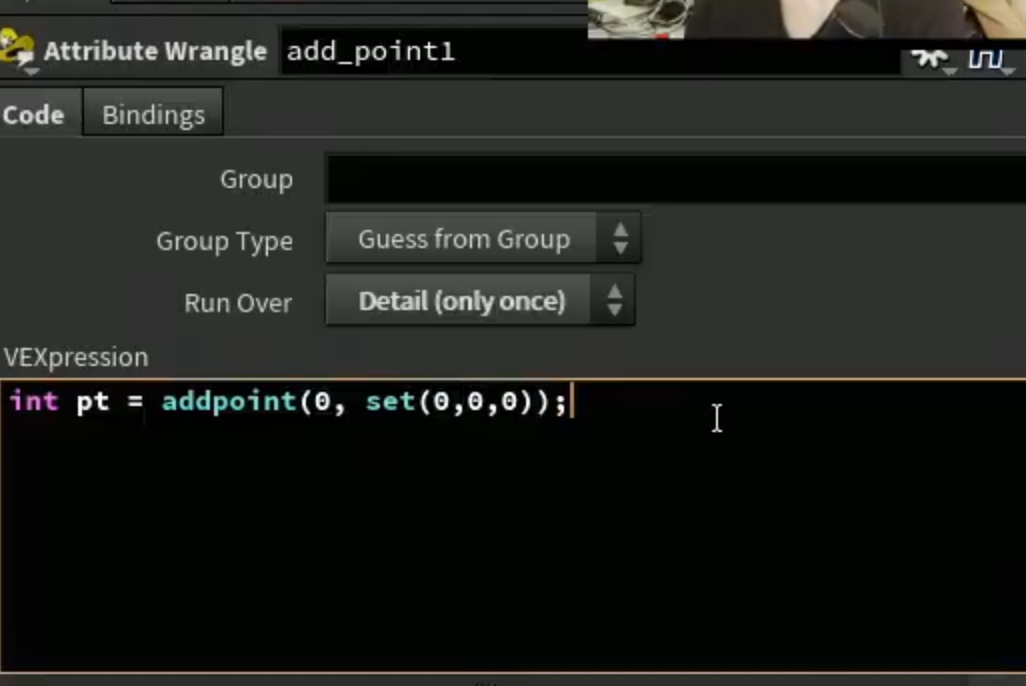
Task: Click the Group parameter label
Action: pos(256,179)
